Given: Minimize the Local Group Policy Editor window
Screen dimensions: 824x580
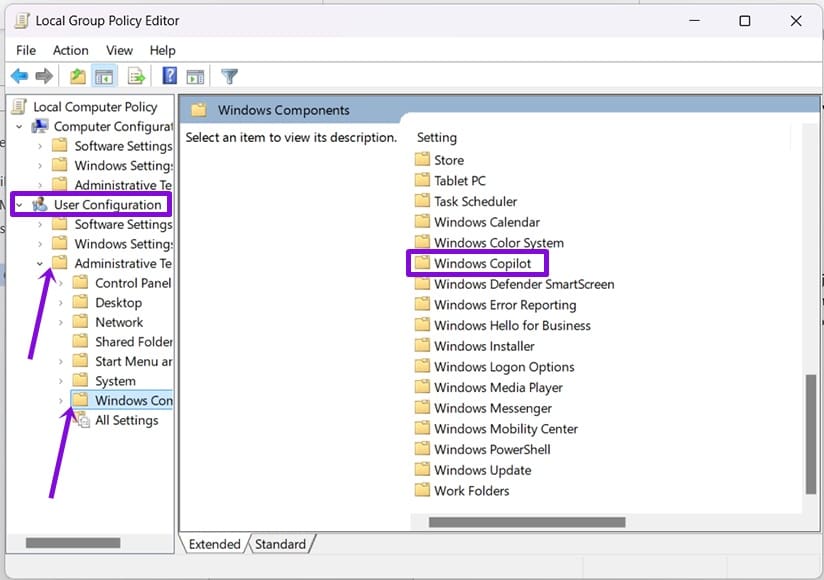Looking at the screenshot, I should coord(694,21).
